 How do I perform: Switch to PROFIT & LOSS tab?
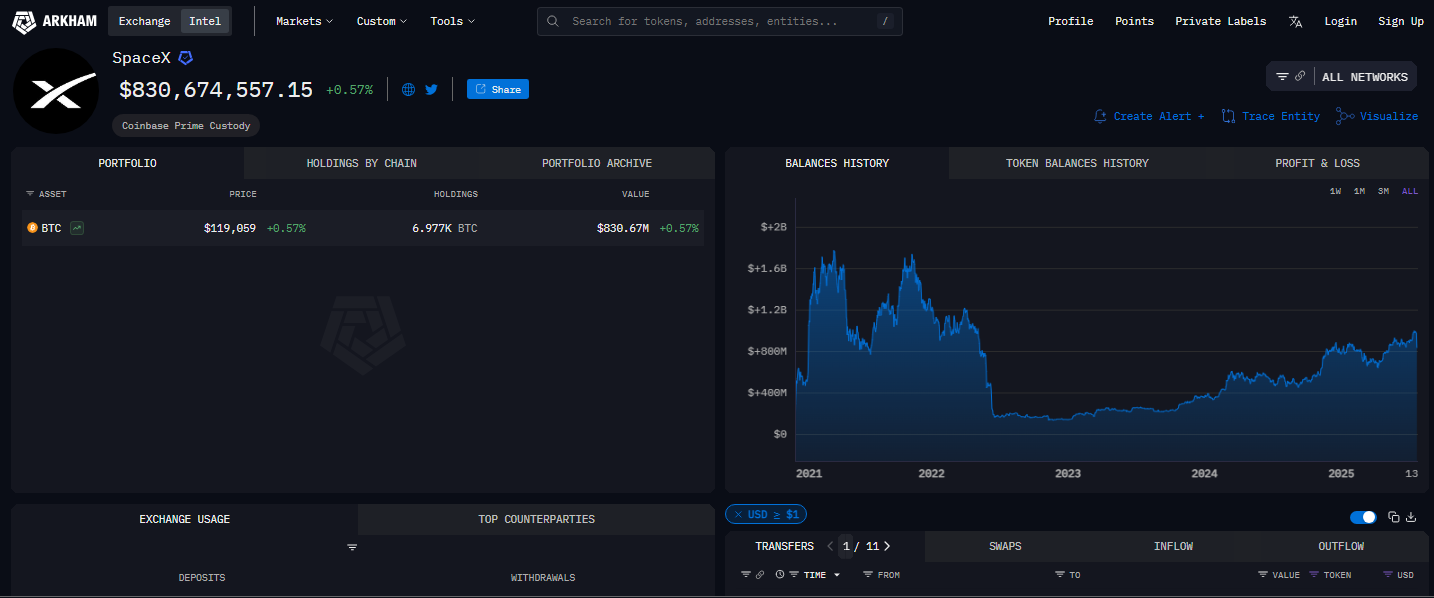1317,163
